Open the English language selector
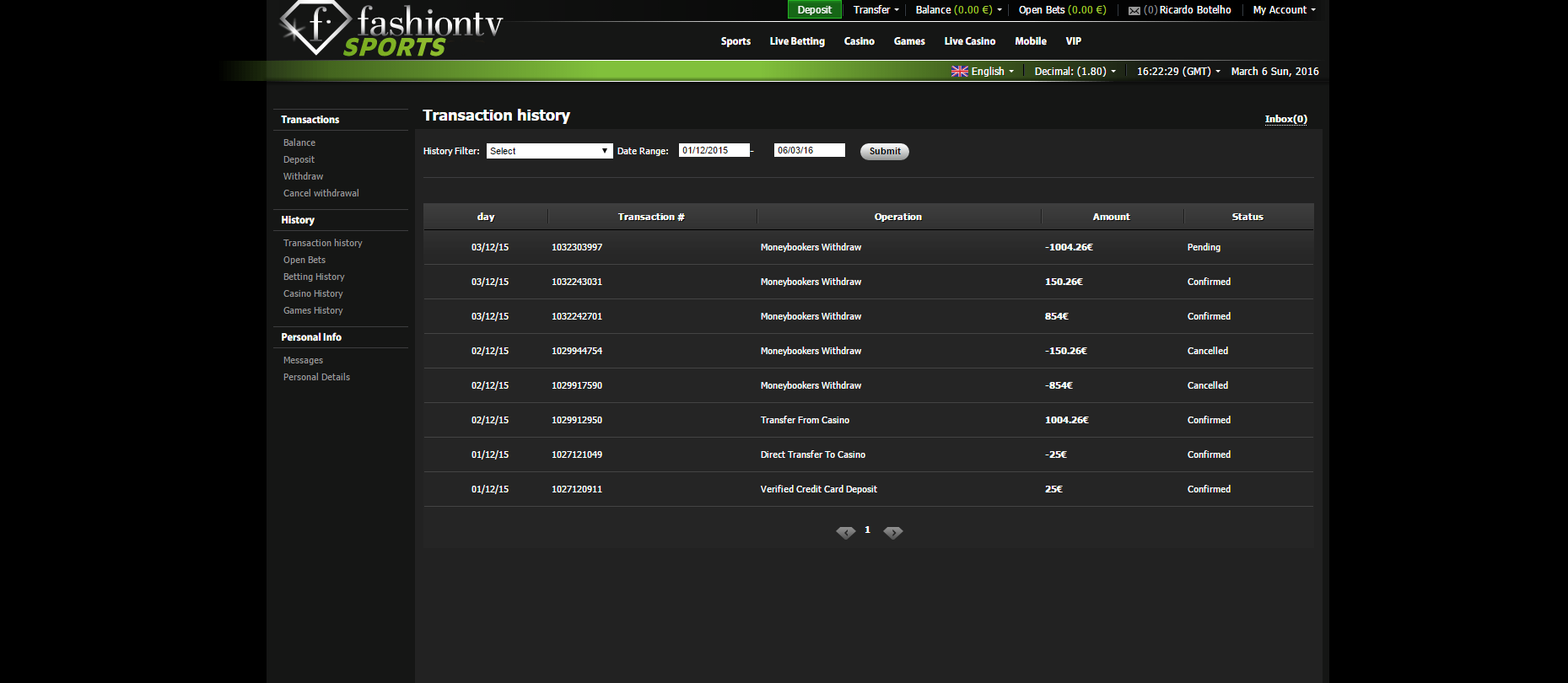 (x=992, y=72)
